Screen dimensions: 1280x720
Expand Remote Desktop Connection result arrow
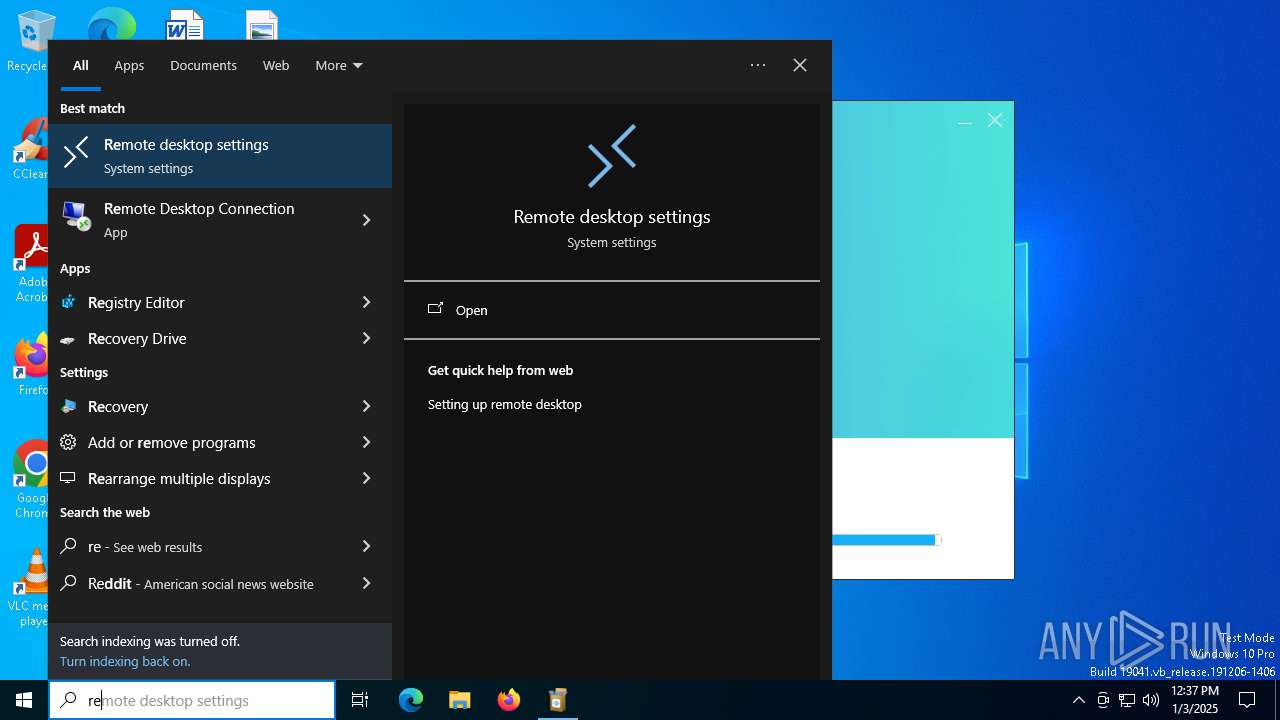[x=366, y=220]
